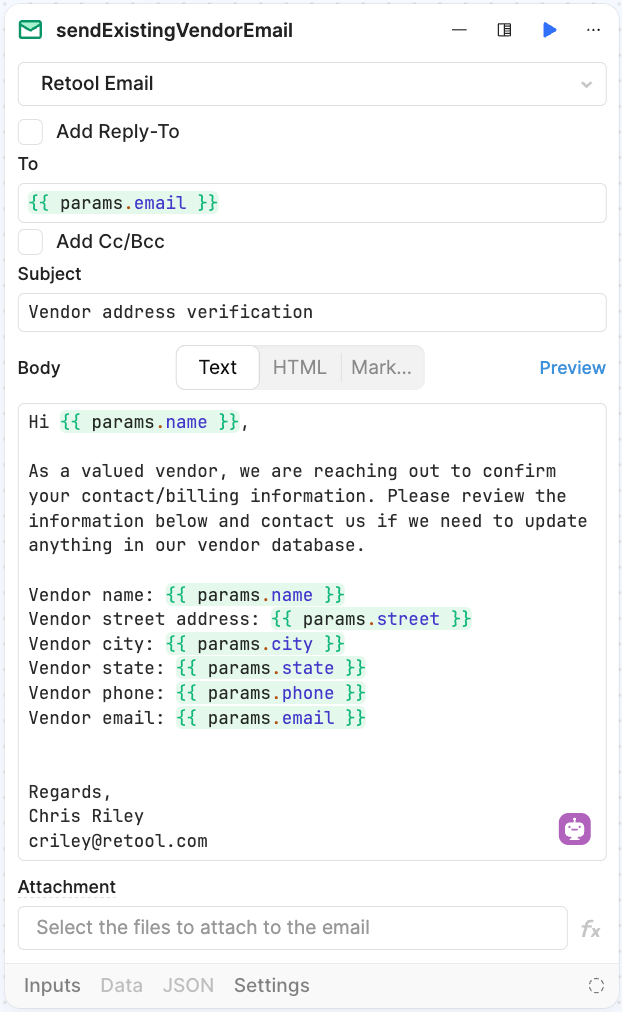Select the Text body format
The height and width of the screenshot is (1012, 622).
point(218,367)
